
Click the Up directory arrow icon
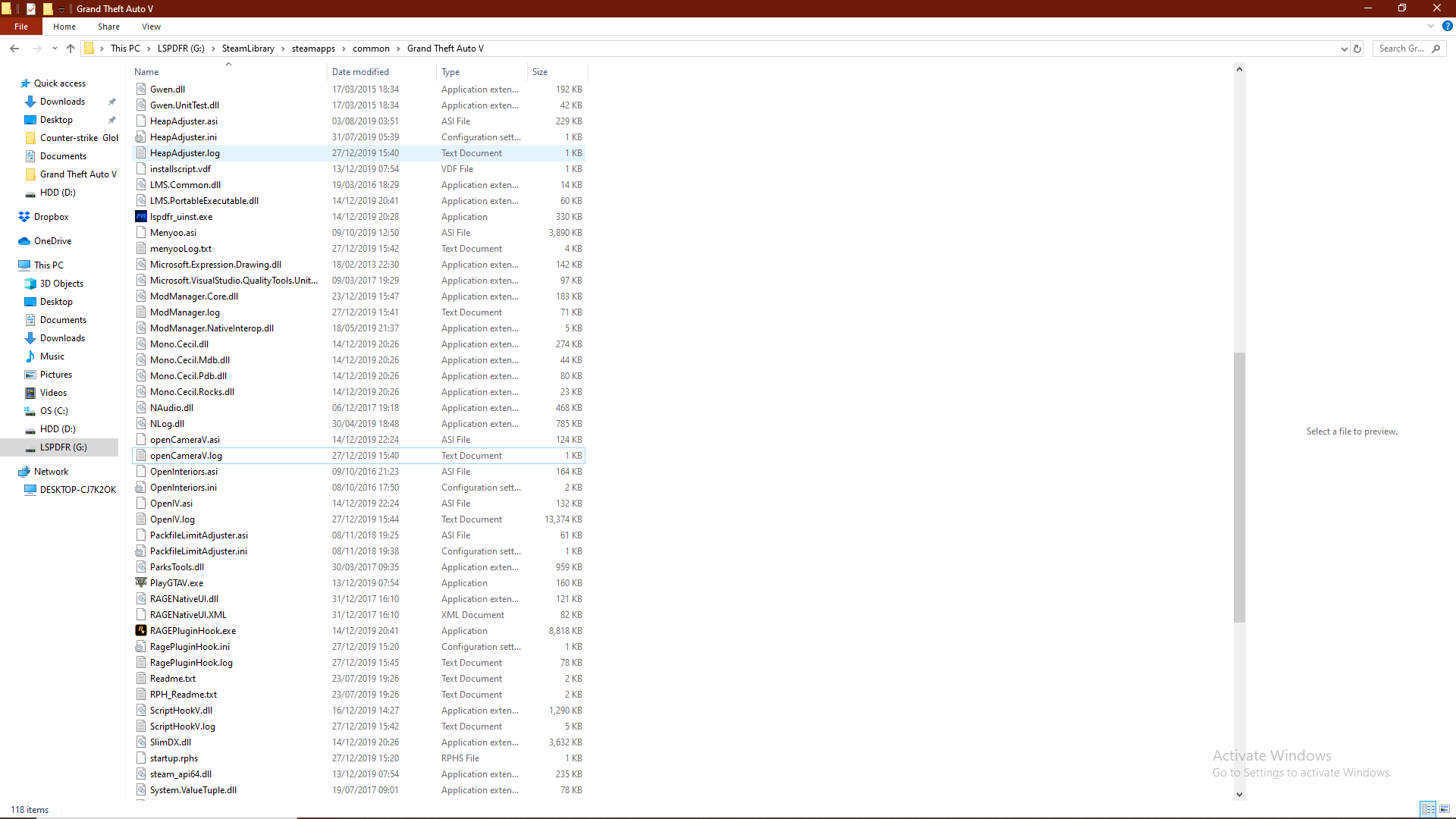coord(71,49)
